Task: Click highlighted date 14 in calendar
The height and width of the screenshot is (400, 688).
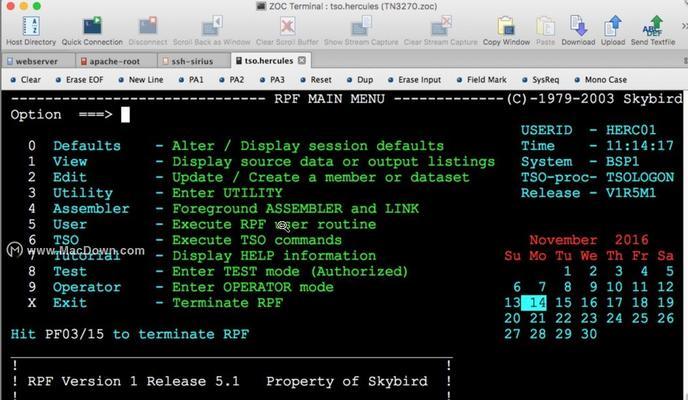Action: click(x=534, y=303)
